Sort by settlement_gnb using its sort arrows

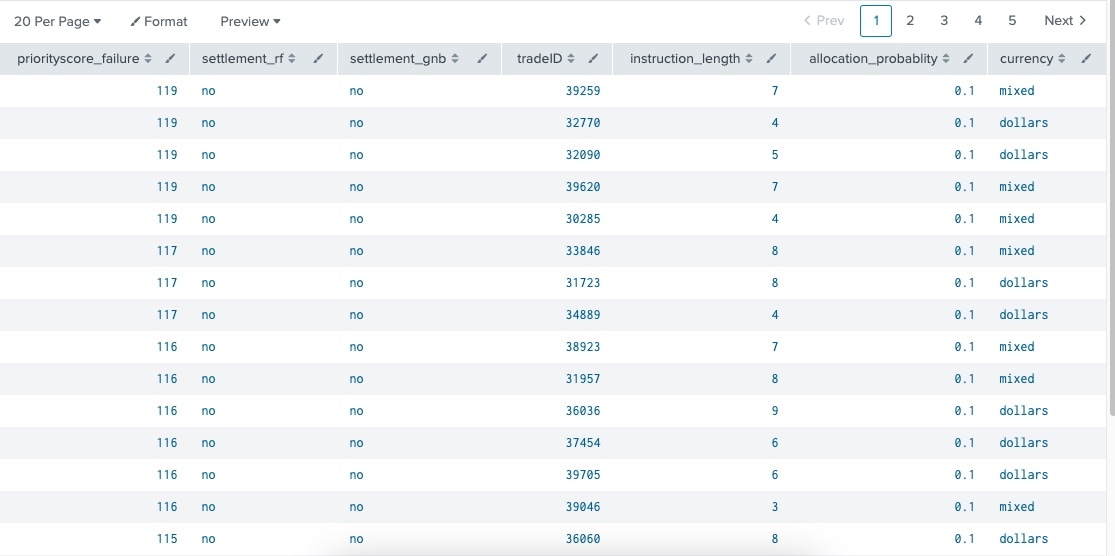pos(455,59)
